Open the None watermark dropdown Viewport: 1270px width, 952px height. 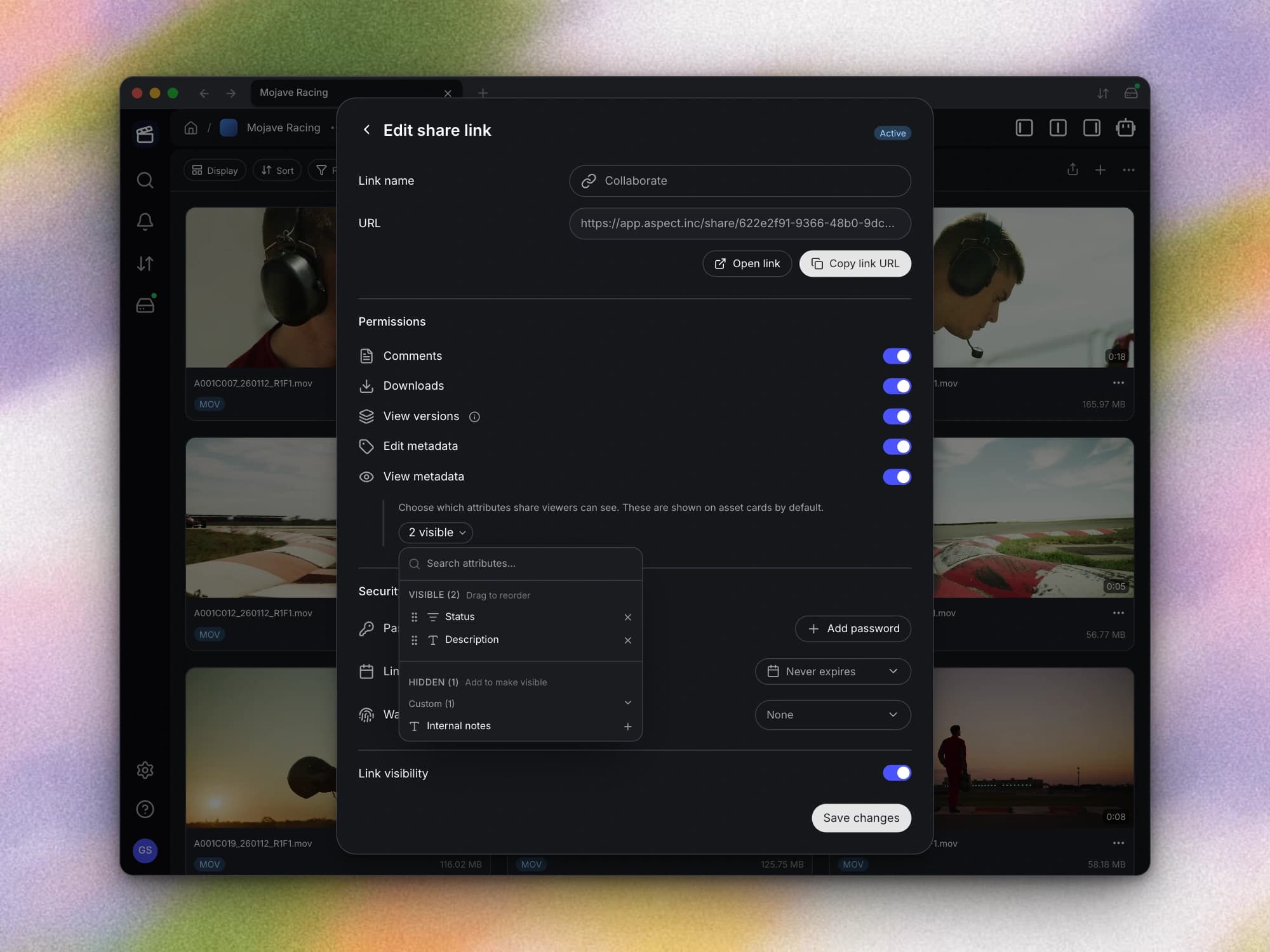tap(832, 715)
